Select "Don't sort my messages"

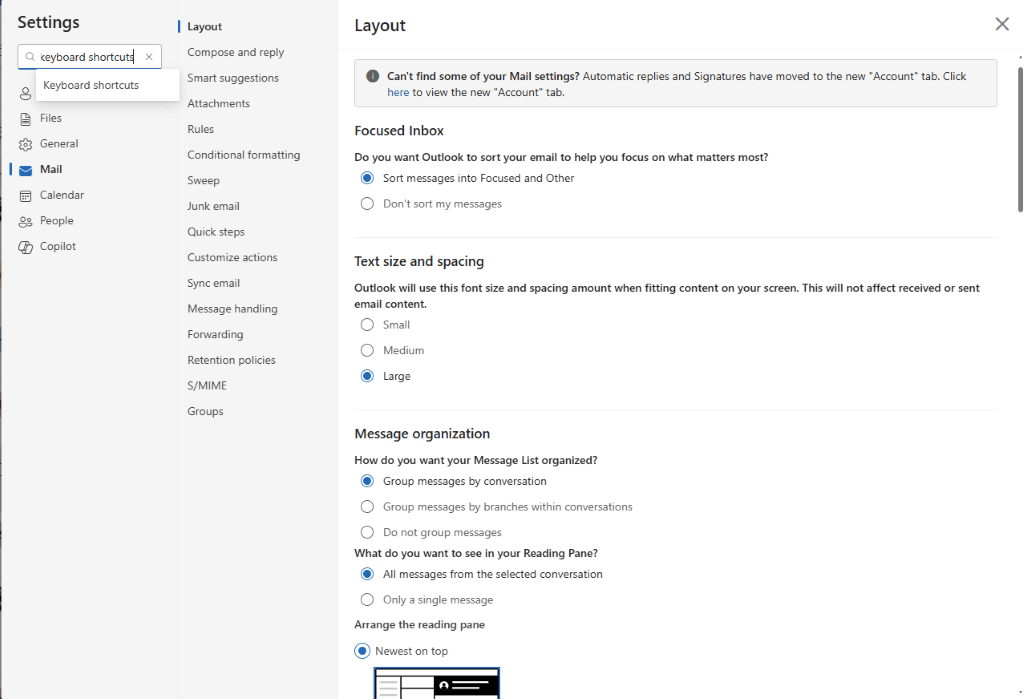(365, 204)
